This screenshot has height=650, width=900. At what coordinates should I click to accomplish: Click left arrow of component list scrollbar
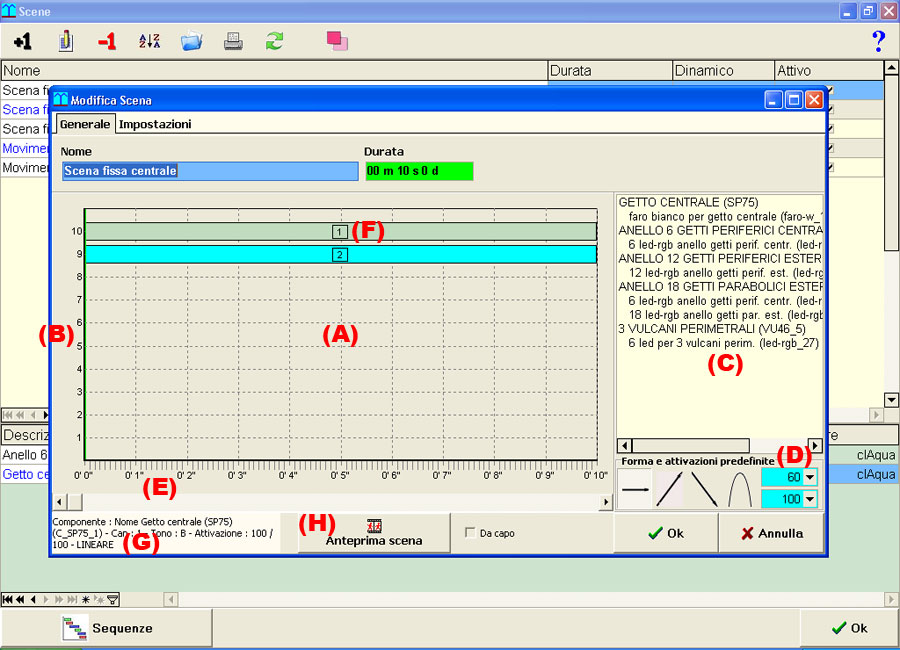point(624,445)
